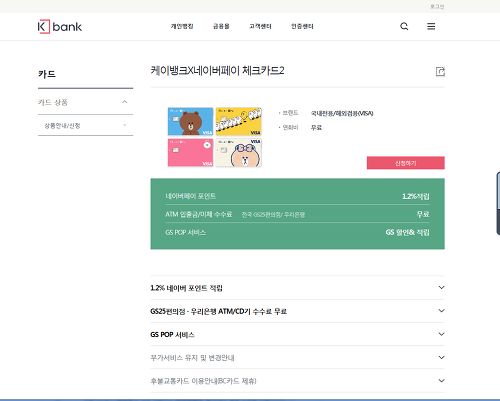Open the search magnifier icon

click(404, 26)
